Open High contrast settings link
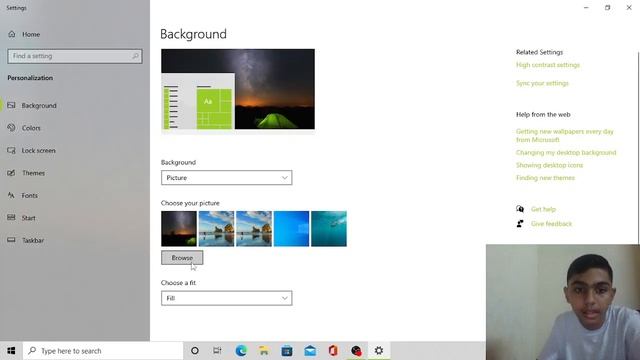The width and height of the screenshot is (640, 360). 548,65
